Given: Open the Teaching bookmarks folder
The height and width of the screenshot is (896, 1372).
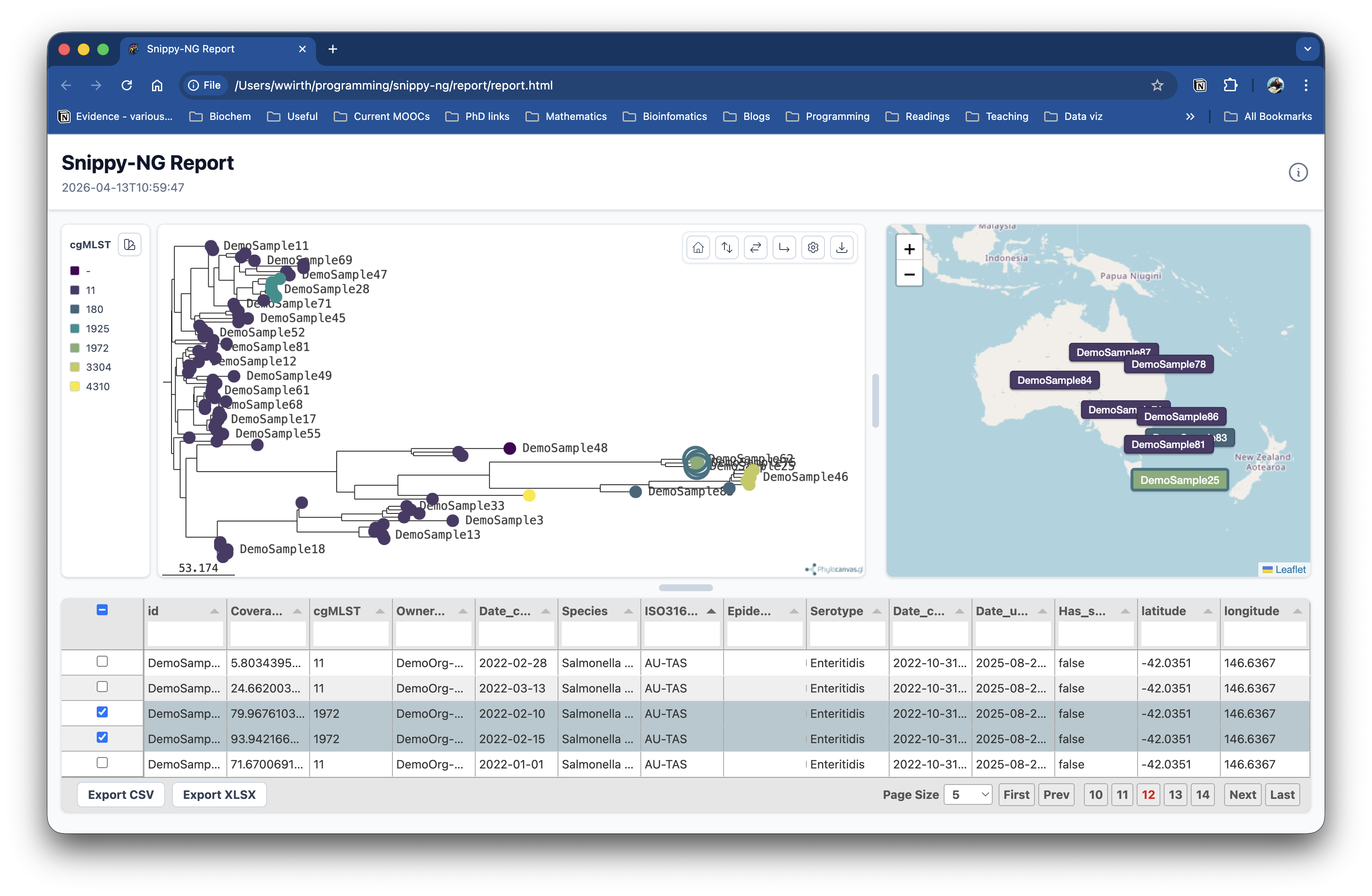Looking at the screenshot, I should point(997,117).
